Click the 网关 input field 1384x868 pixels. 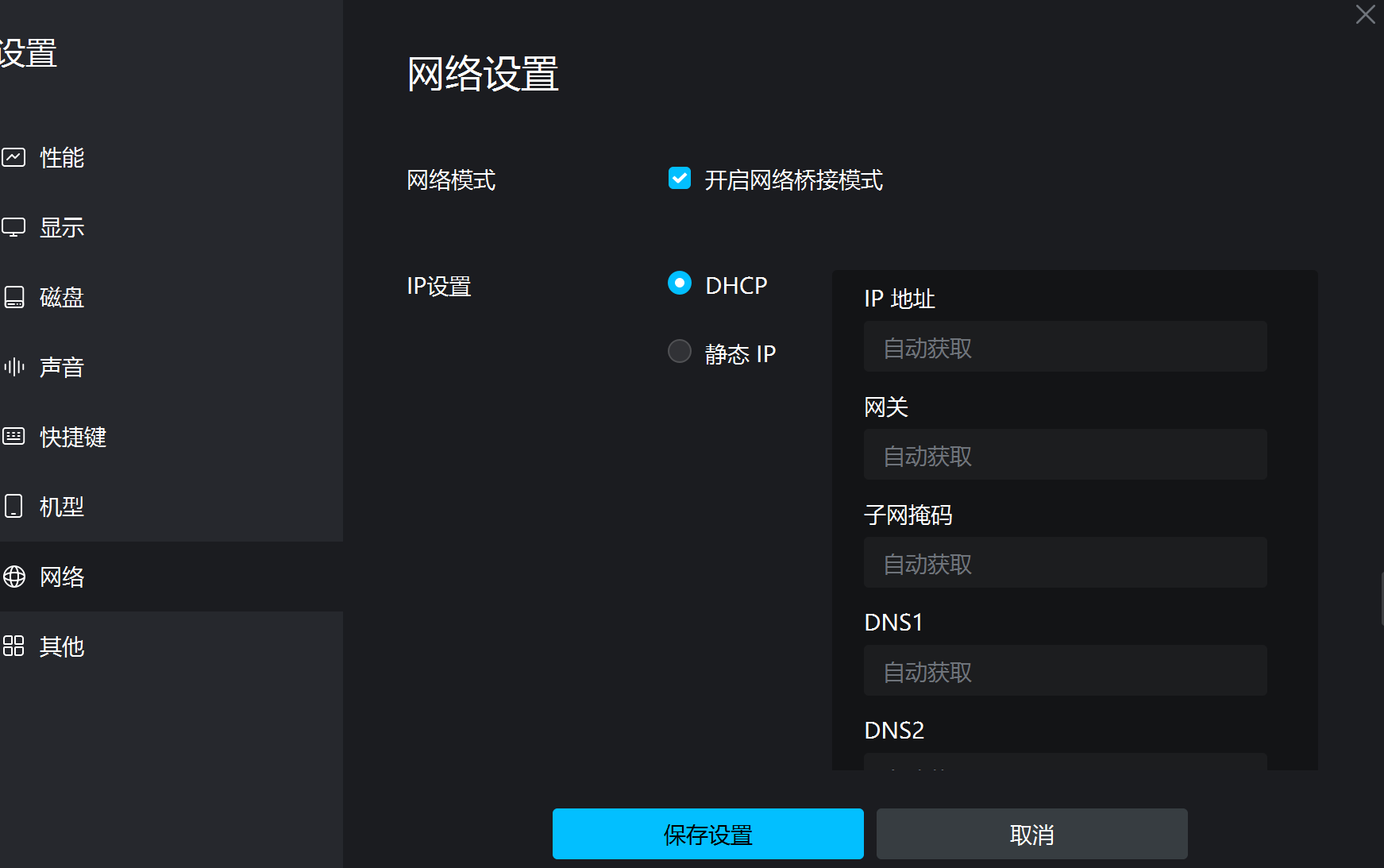pyautogui.click(x=1066, y=454)
